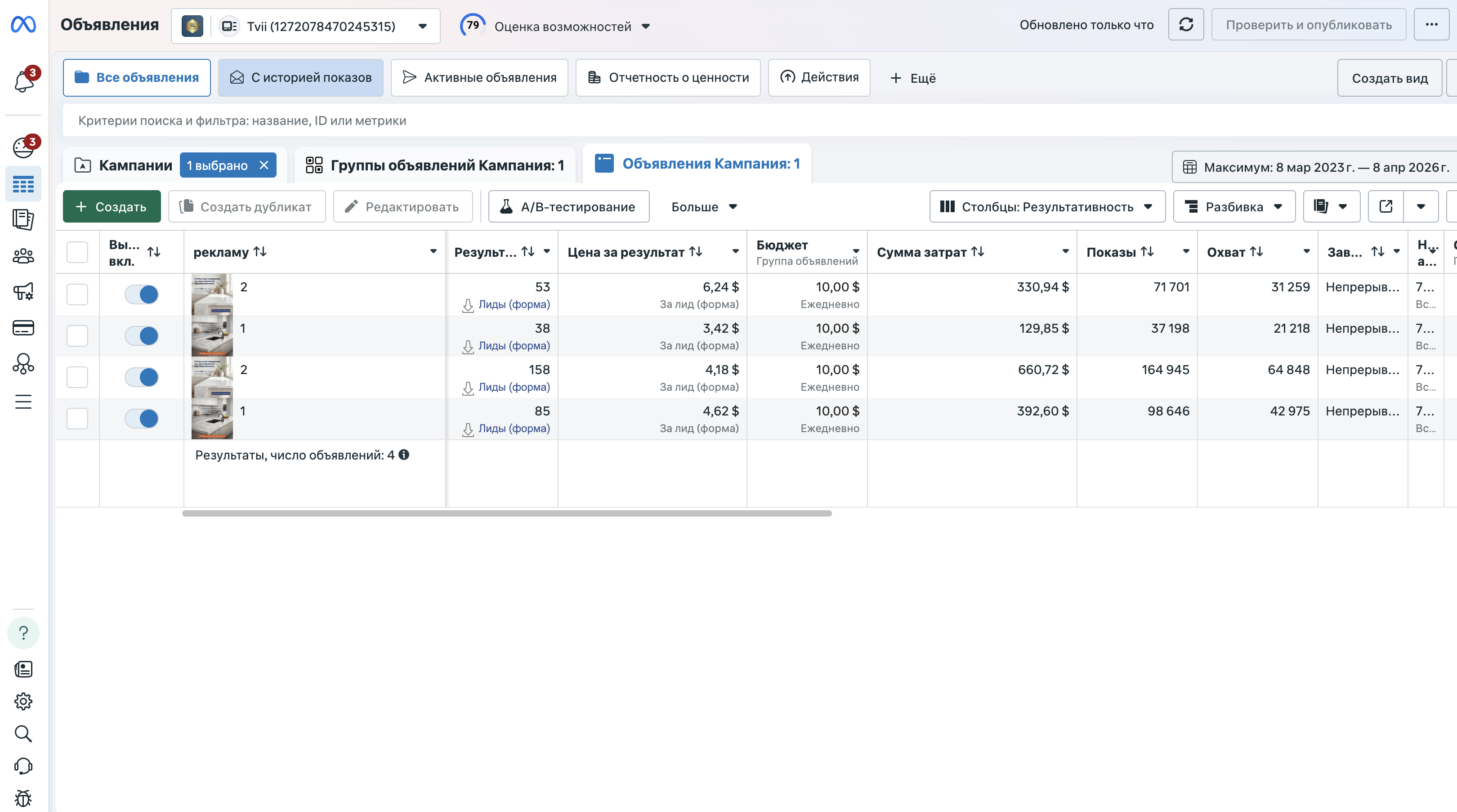Open the ads reporting pages icon in sidebar

pos(23,219)
